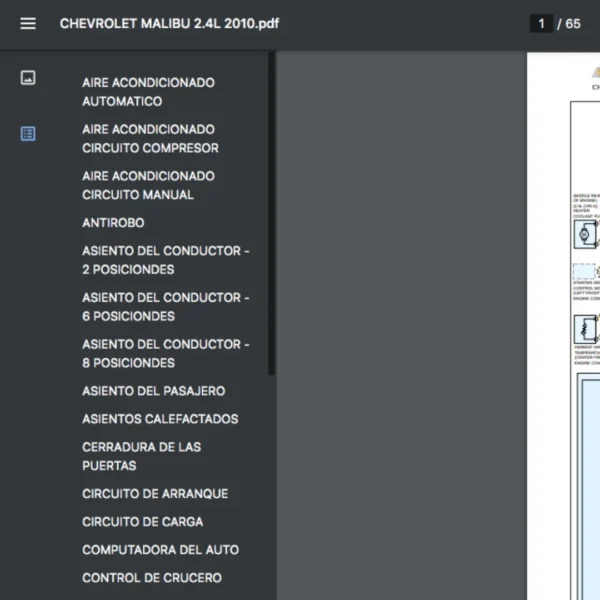Go to COMPUTADORA DEL AUTO section
This screenshot has width=600, height=600.
point(160,550)
